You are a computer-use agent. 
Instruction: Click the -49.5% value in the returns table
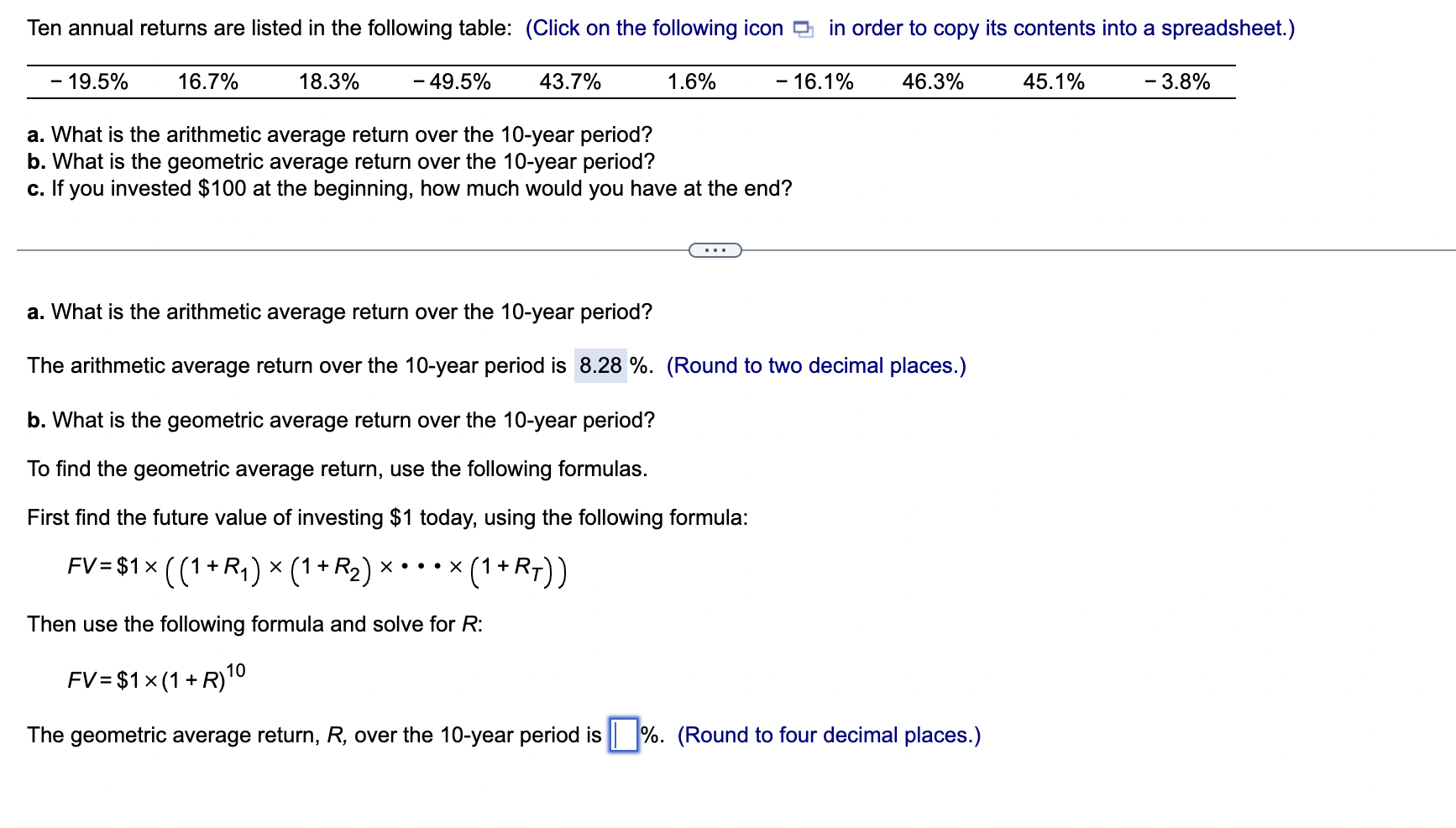click(452, 81)
